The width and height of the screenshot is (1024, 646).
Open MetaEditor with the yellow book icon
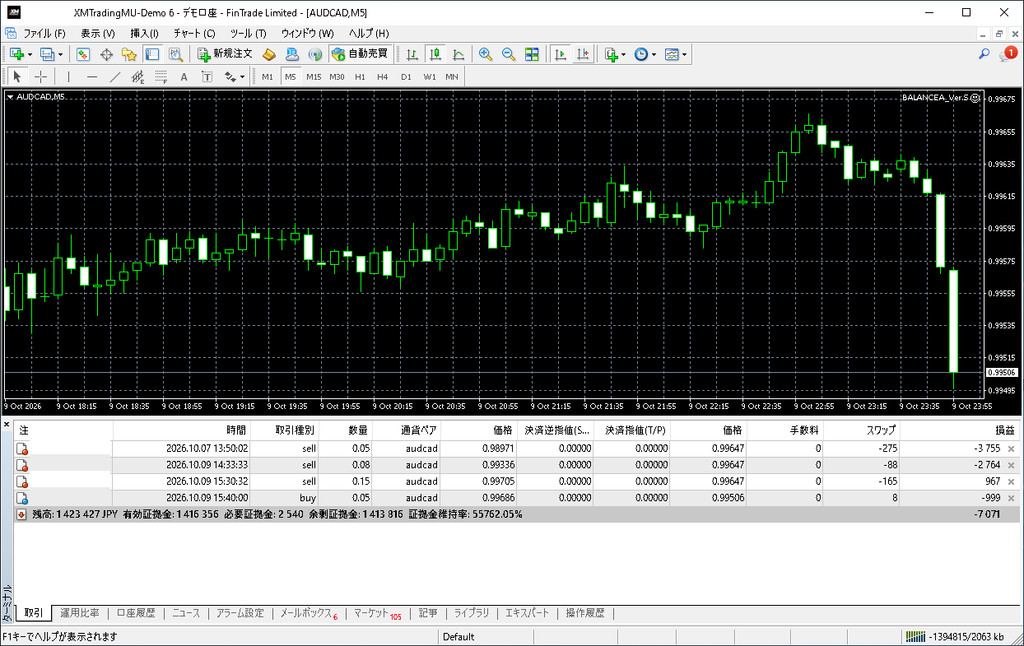269,54
